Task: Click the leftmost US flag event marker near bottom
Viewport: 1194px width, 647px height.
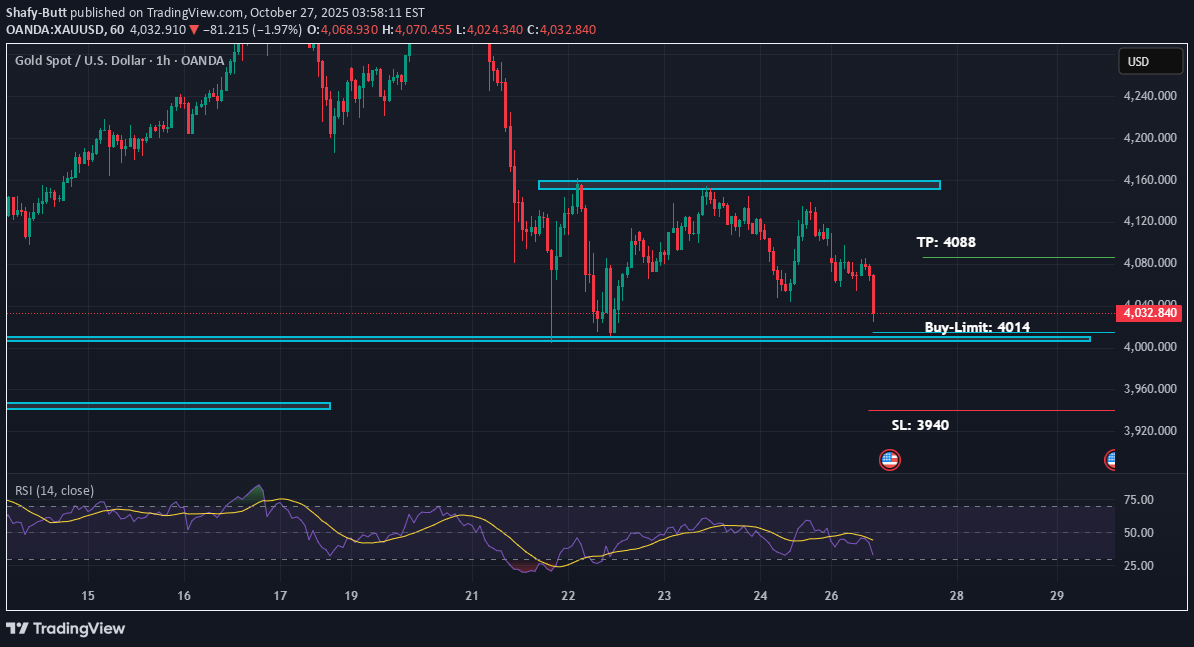Action: (889, 459)
